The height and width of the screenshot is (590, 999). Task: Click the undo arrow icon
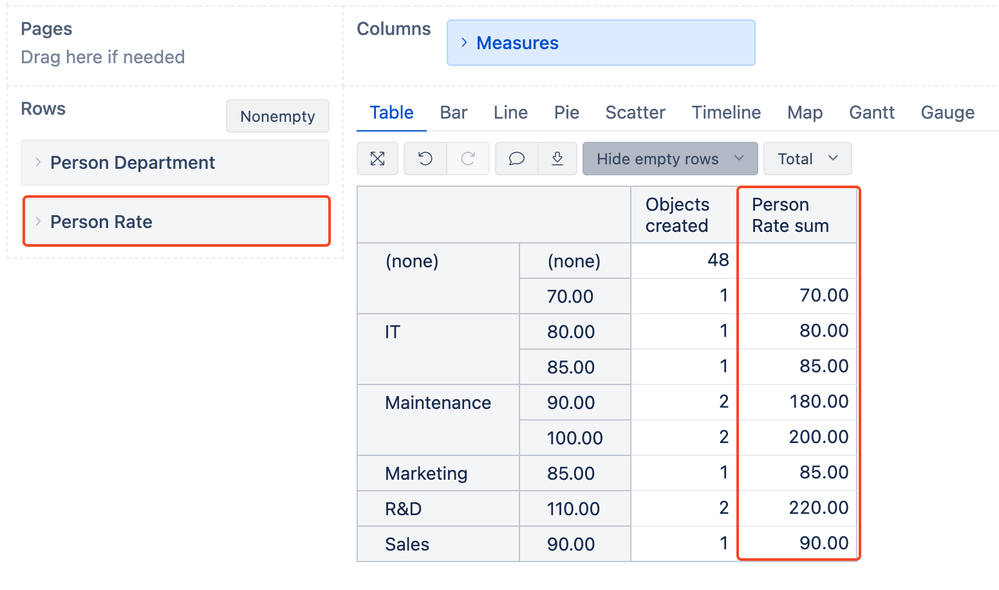(x=425, y=159)
